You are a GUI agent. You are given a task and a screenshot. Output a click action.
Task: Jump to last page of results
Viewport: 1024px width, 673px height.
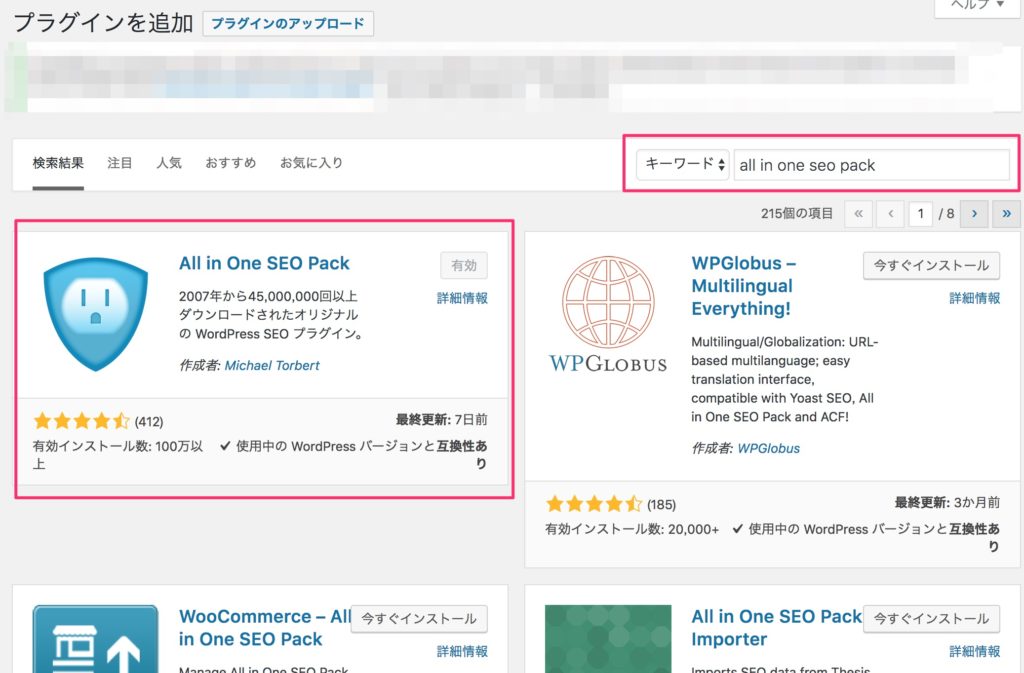click(x=1006, y=213)
